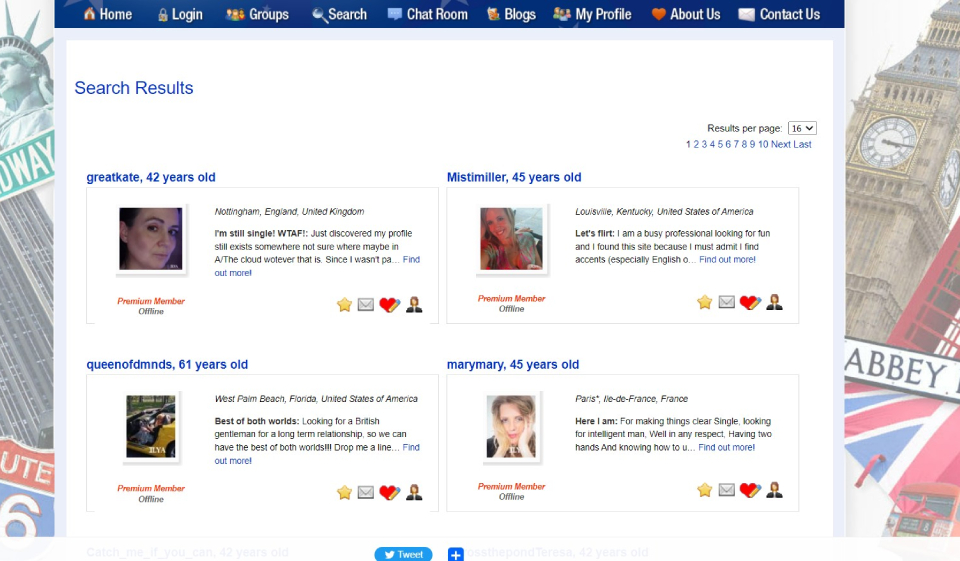Click the blue plus share icon

455,554
